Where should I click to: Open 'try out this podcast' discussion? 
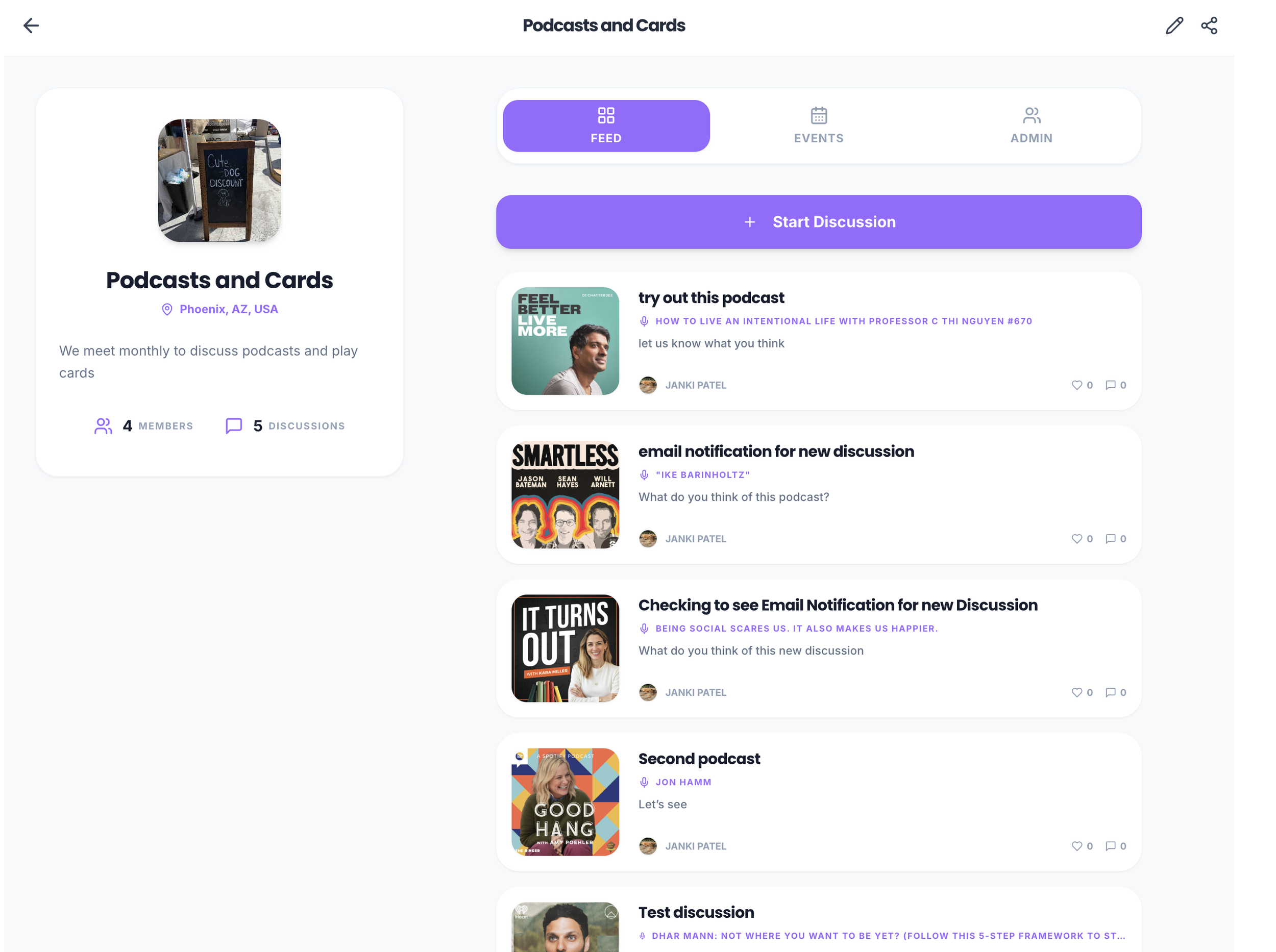(711, 298)
